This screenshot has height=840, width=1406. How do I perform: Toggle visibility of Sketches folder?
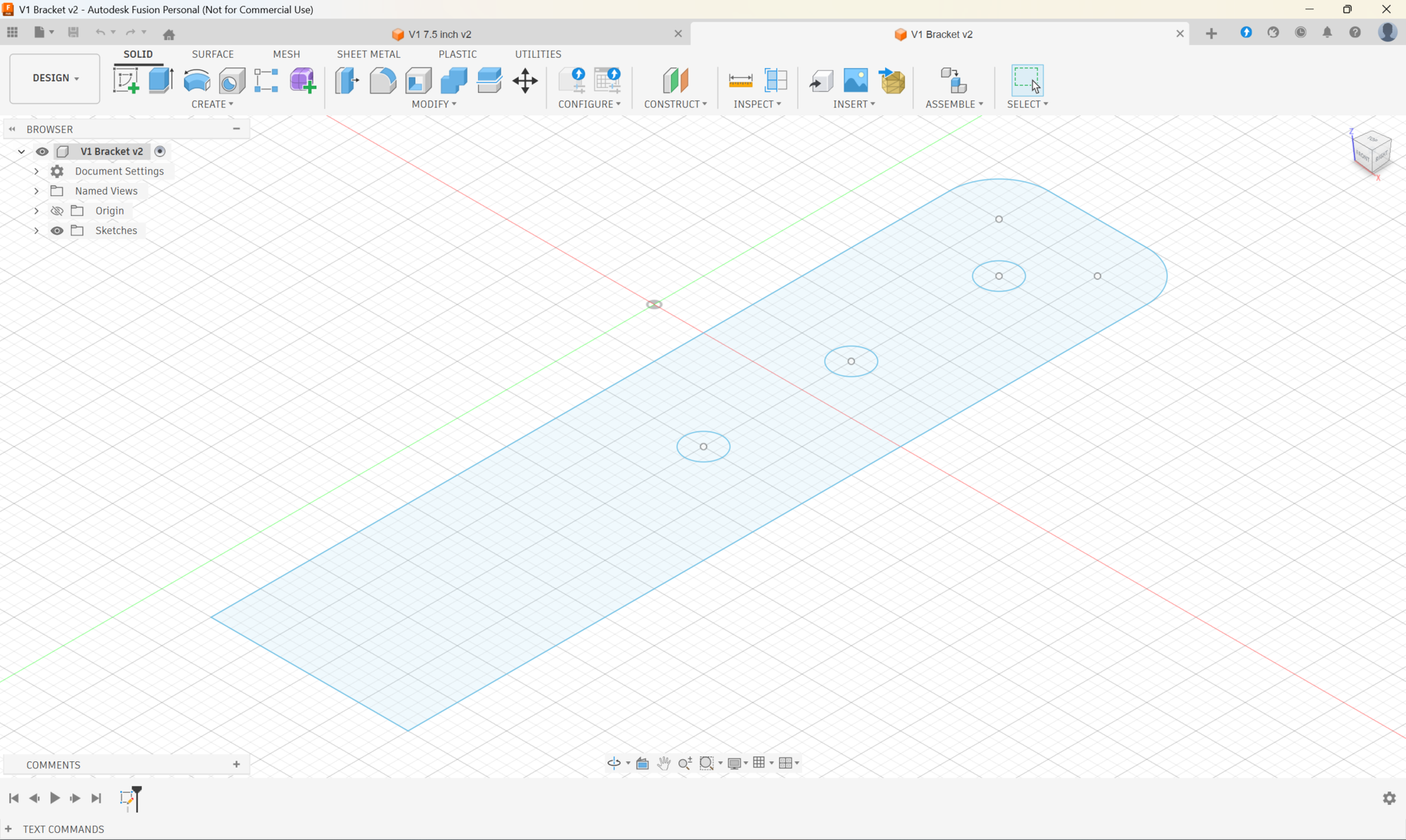coord(57,231)
